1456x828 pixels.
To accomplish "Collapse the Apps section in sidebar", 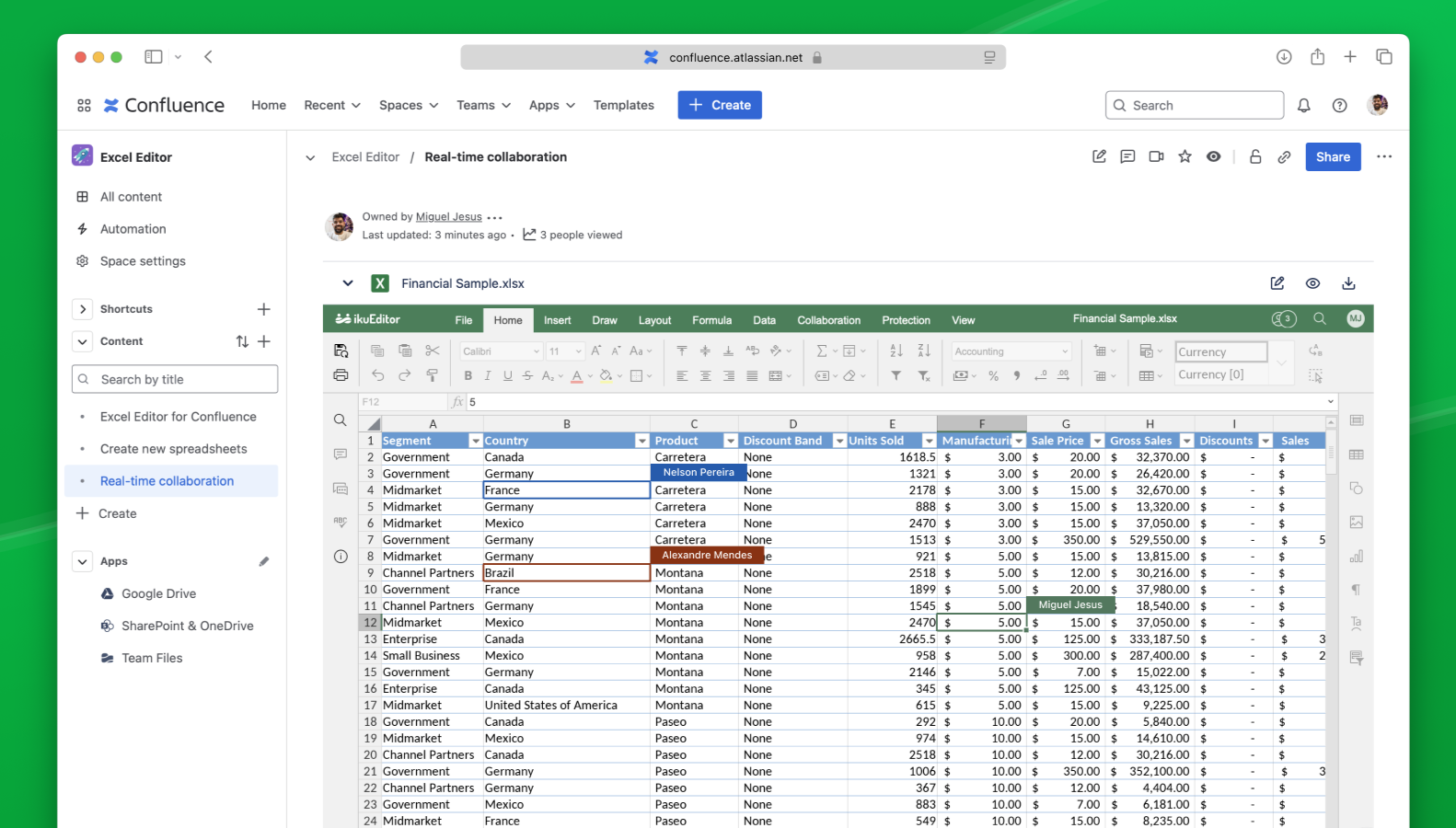I will point(83,561).
